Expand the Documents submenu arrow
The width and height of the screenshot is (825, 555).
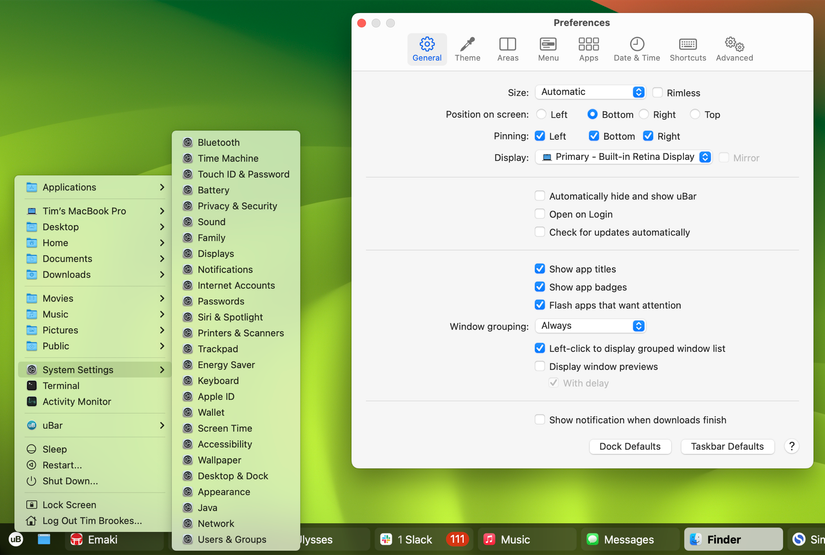162,258
